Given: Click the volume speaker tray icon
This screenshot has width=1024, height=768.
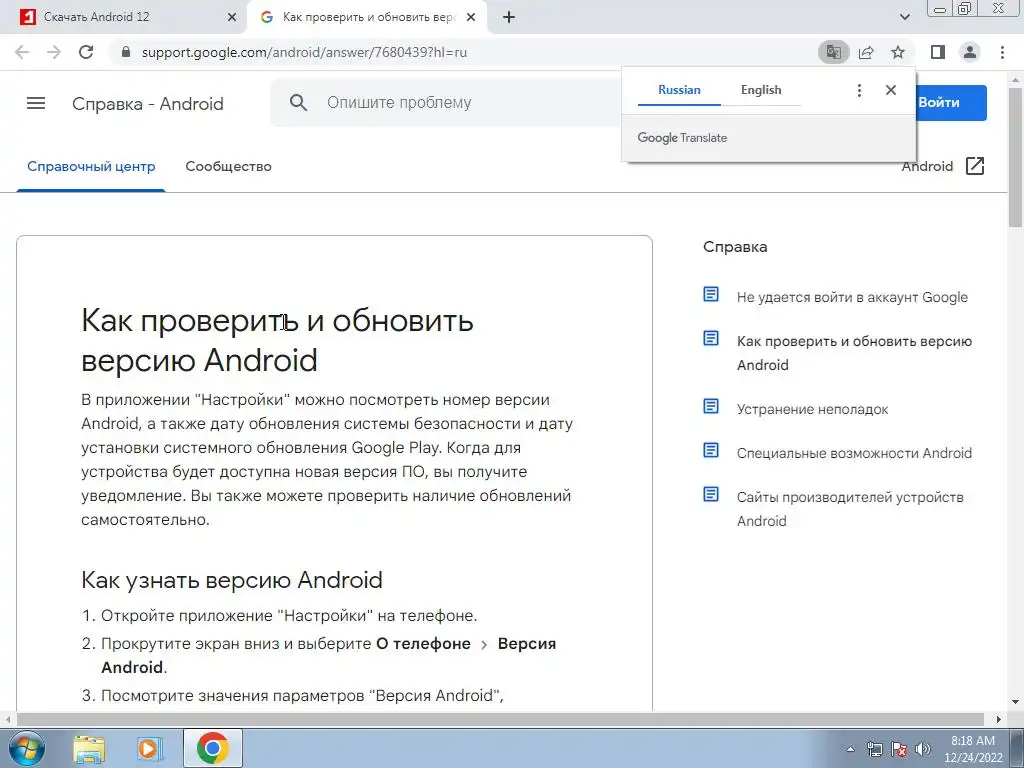Looking at the screenshot, I should [923, 749].
